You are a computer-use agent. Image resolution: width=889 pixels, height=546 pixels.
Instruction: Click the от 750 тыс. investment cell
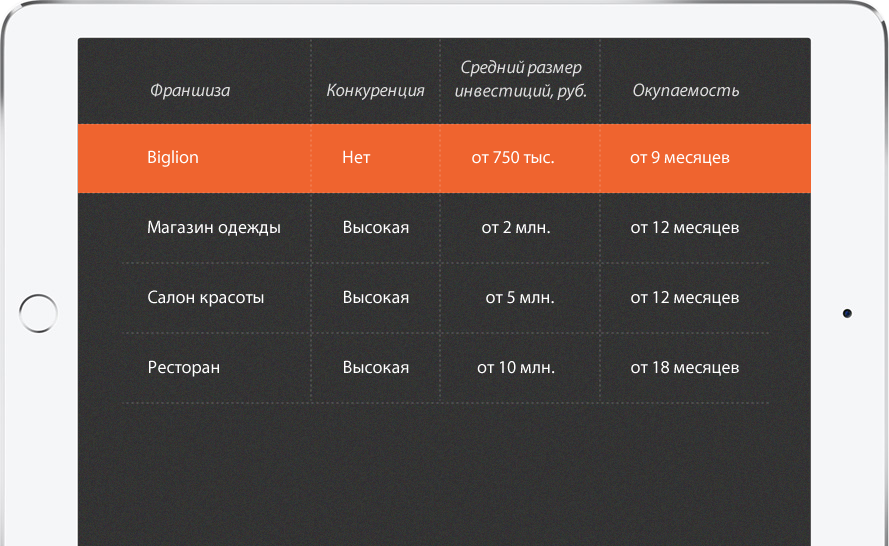pyautogui.click(x=513, y=158)
